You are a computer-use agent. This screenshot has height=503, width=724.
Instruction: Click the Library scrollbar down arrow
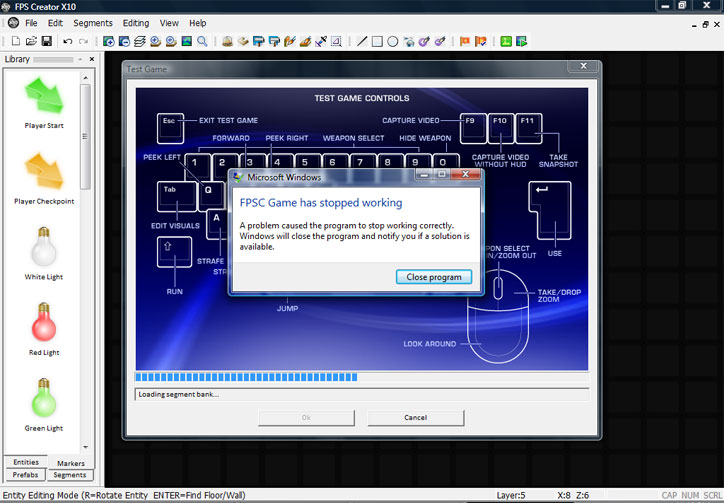point(85,447)
